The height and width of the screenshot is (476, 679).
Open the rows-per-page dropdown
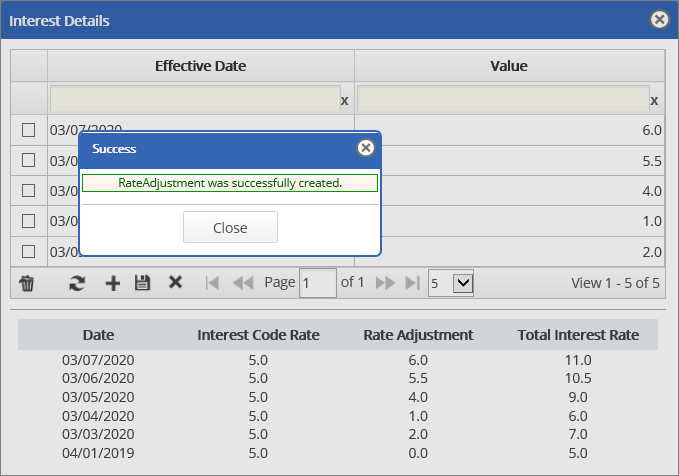[451, 283]
